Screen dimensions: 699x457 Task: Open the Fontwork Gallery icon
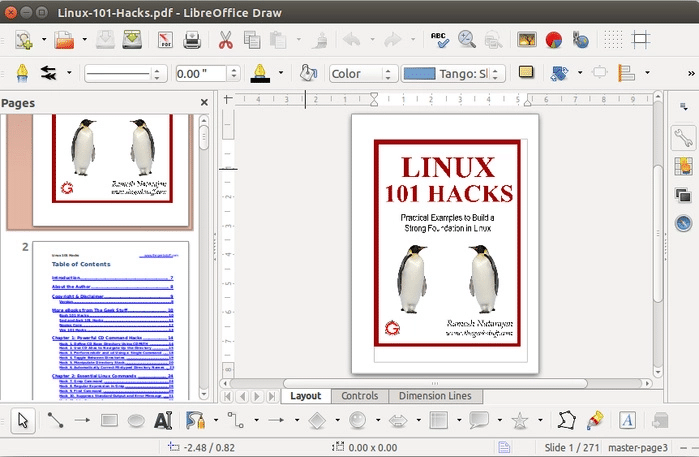click(627, 420)
